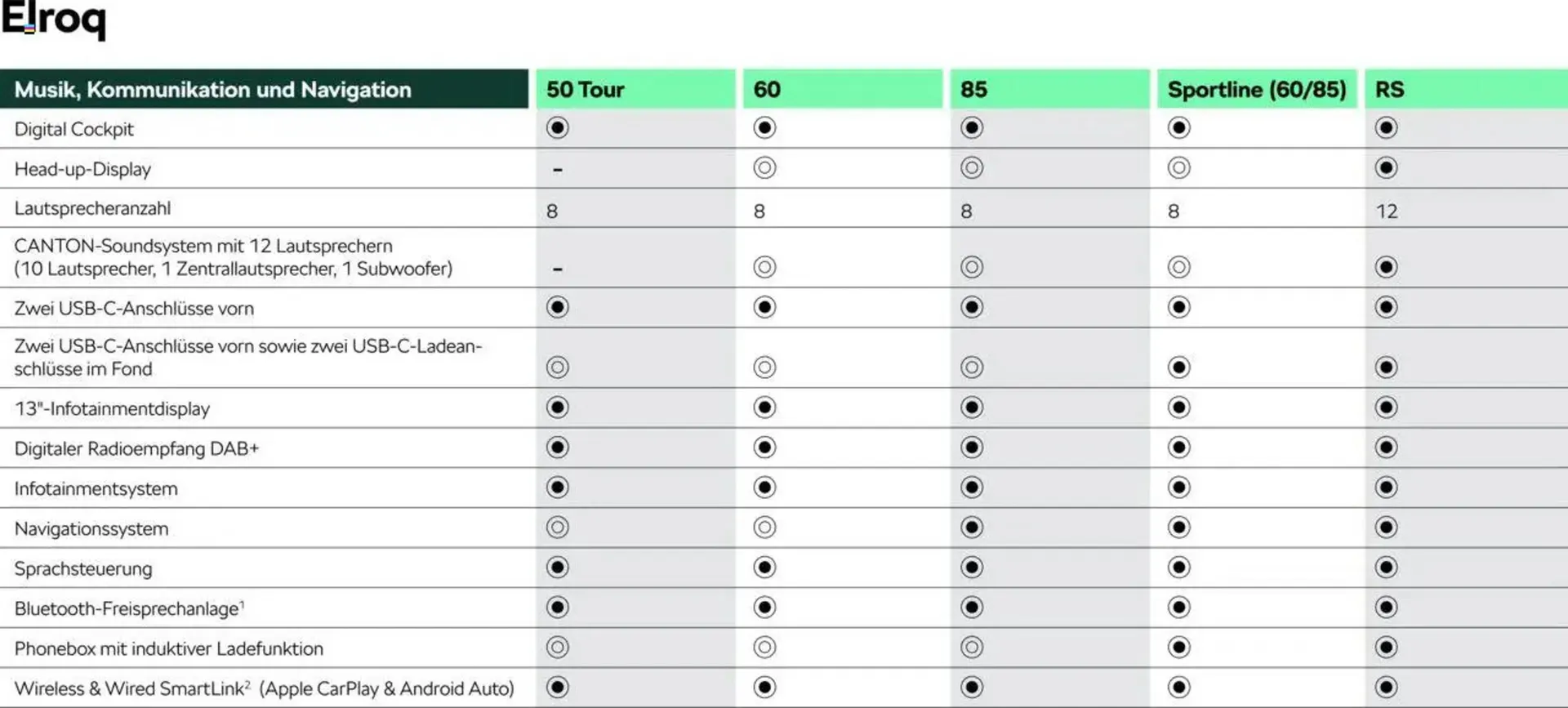Select the 50 Tour column header
Viewport: 1568px width, 708px height.
[x=585, y=89]
